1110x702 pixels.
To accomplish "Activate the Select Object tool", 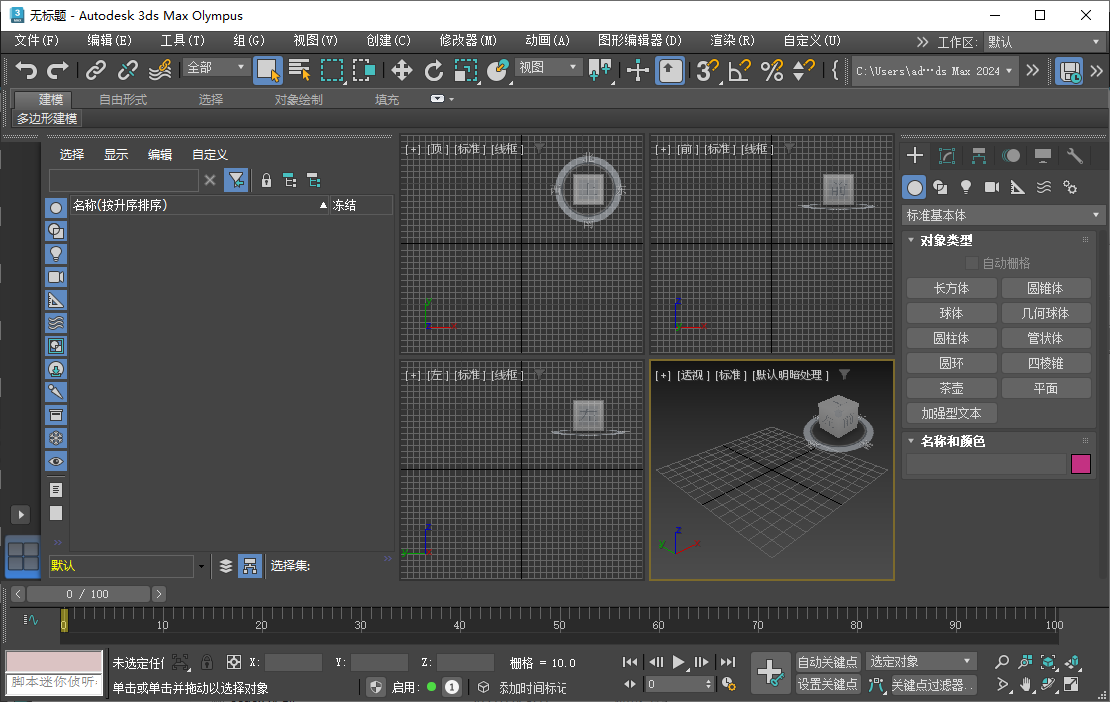I will pyautogui.click(x=268, y=70).
